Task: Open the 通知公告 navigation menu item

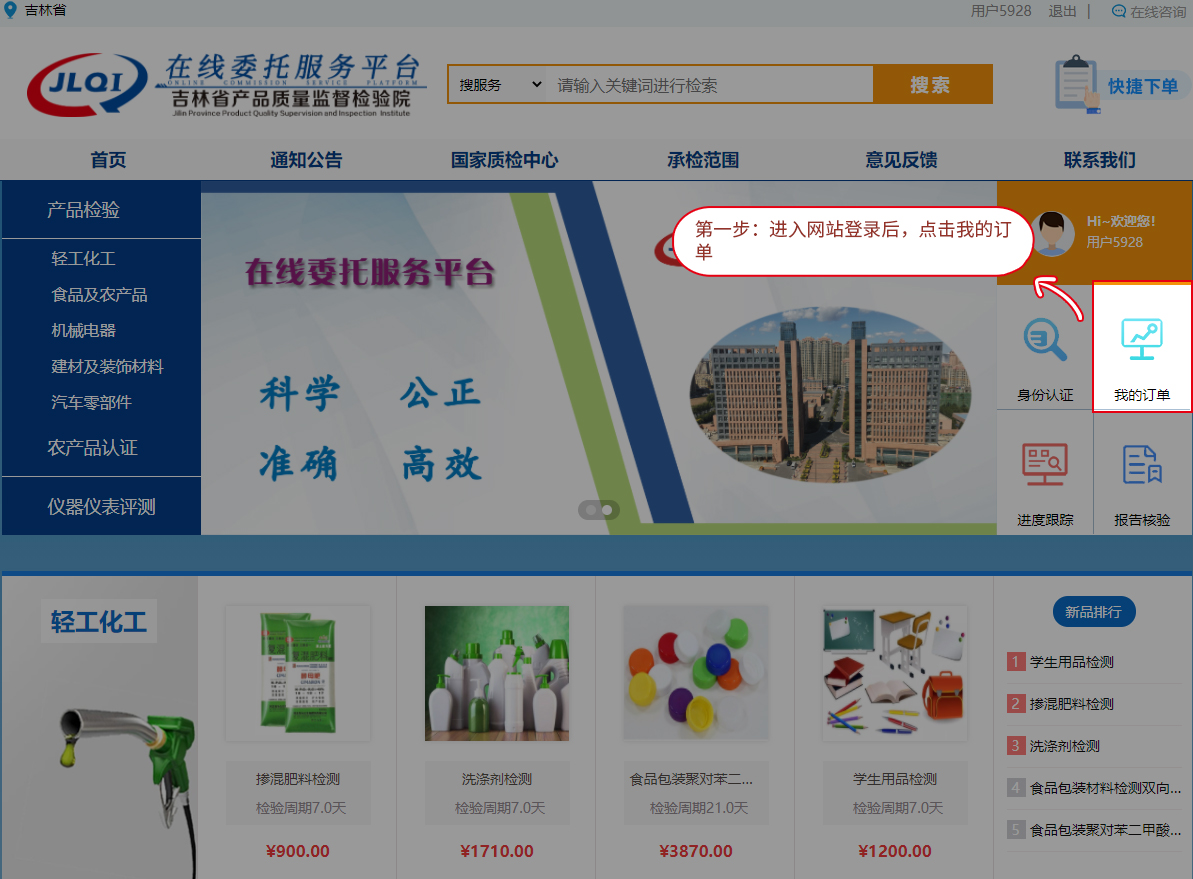Action: (306, 160)
